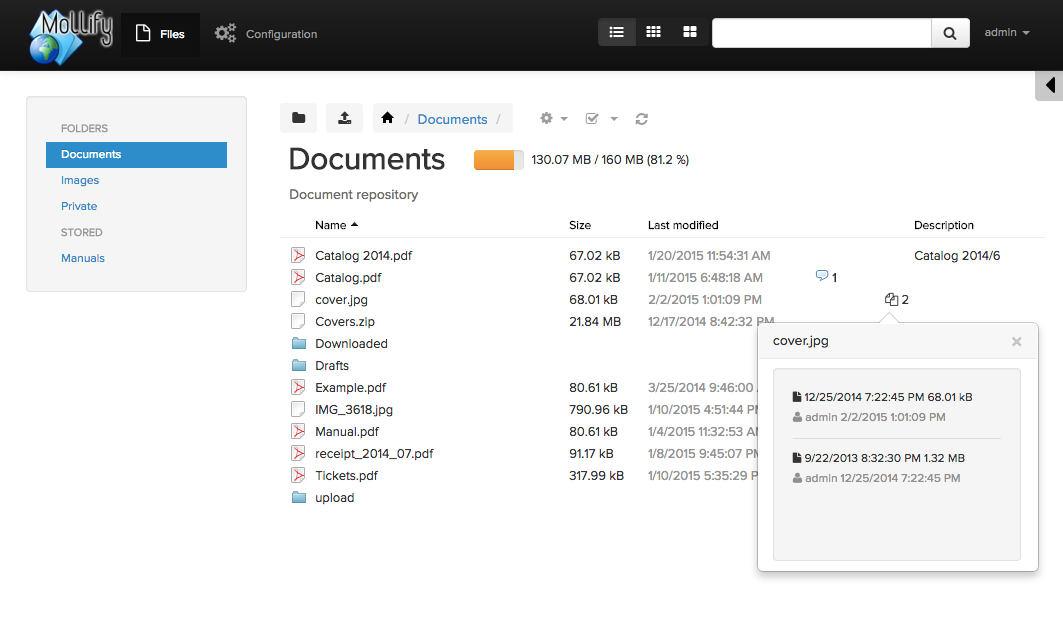
Task: Switch to small icon grid view
Action: click(653, 32)
